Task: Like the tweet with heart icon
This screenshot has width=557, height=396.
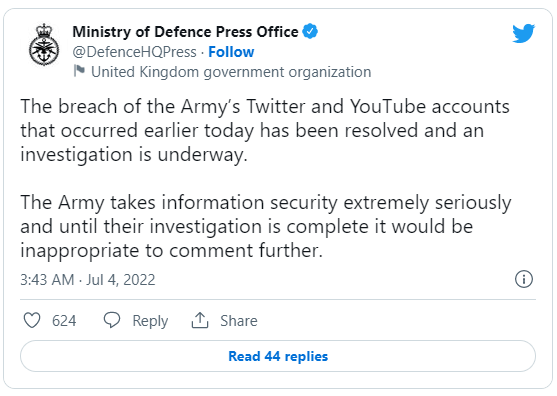Action: 32,320
